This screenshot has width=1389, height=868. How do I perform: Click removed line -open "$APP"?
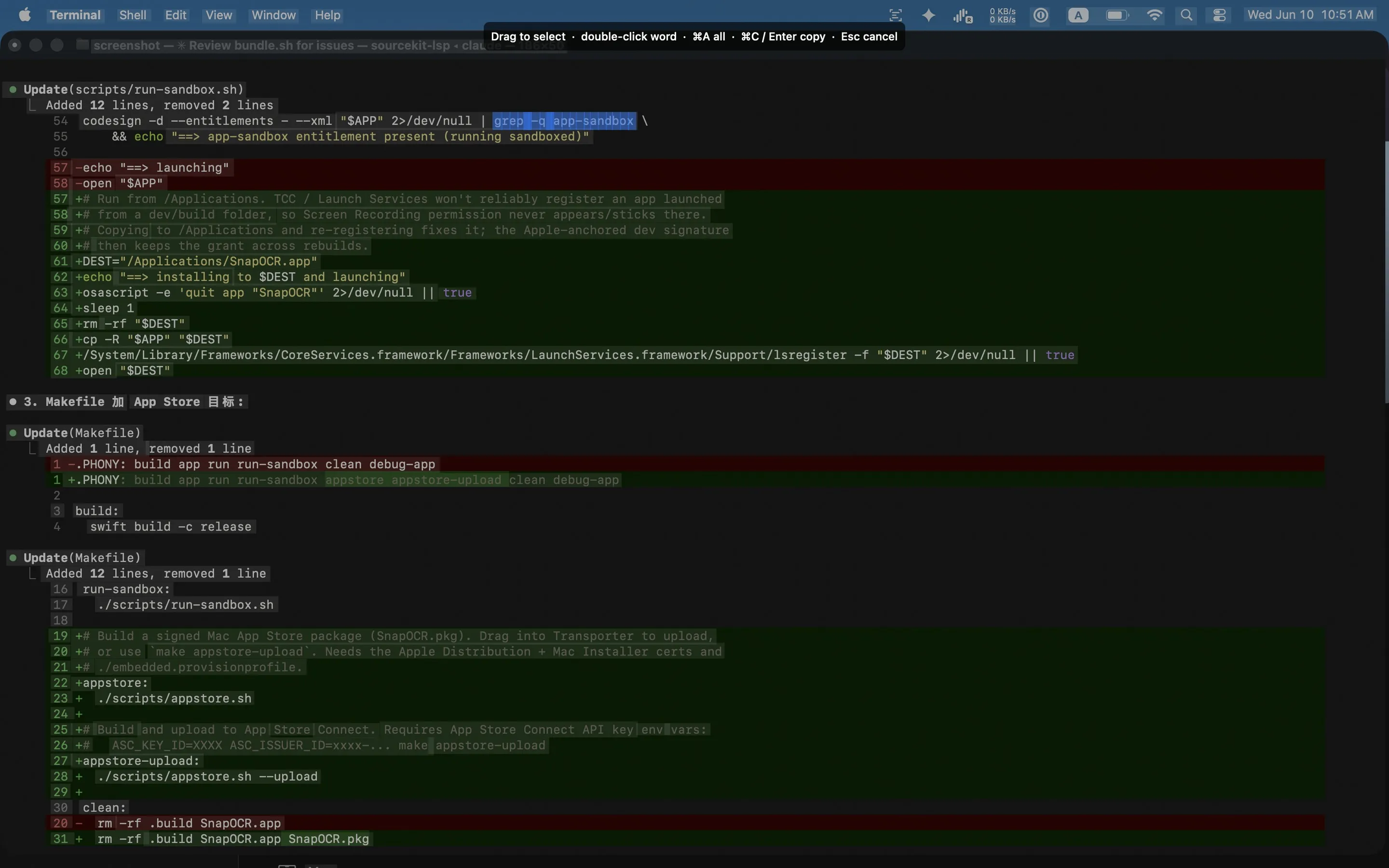click(x=120, y=183)
